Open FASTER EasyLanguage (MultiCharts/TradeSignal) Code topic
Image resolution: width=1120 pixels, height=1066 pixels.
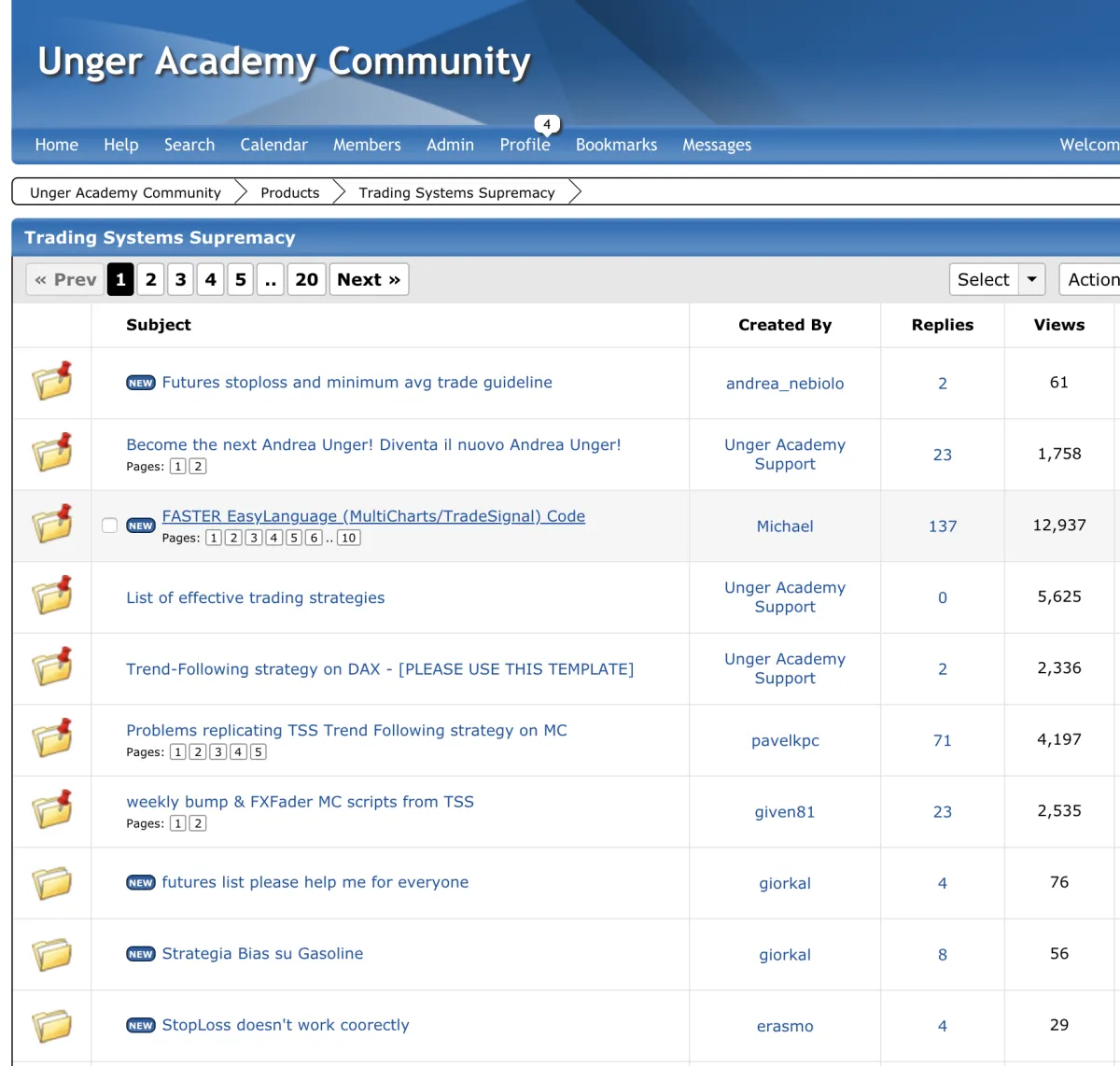373,516
